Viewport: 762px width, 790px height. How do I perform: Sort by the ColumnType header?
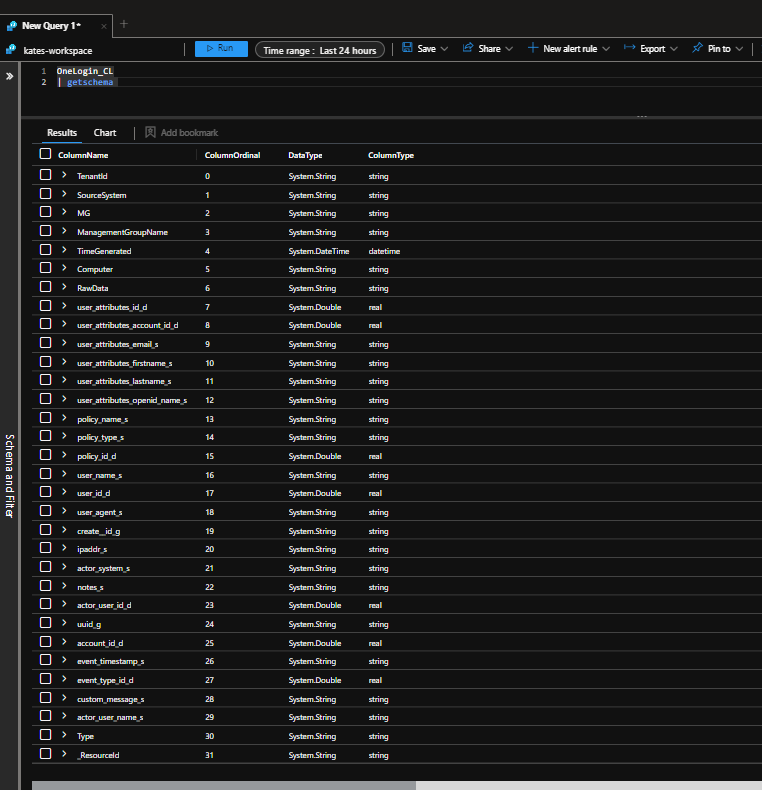point(391,155)
